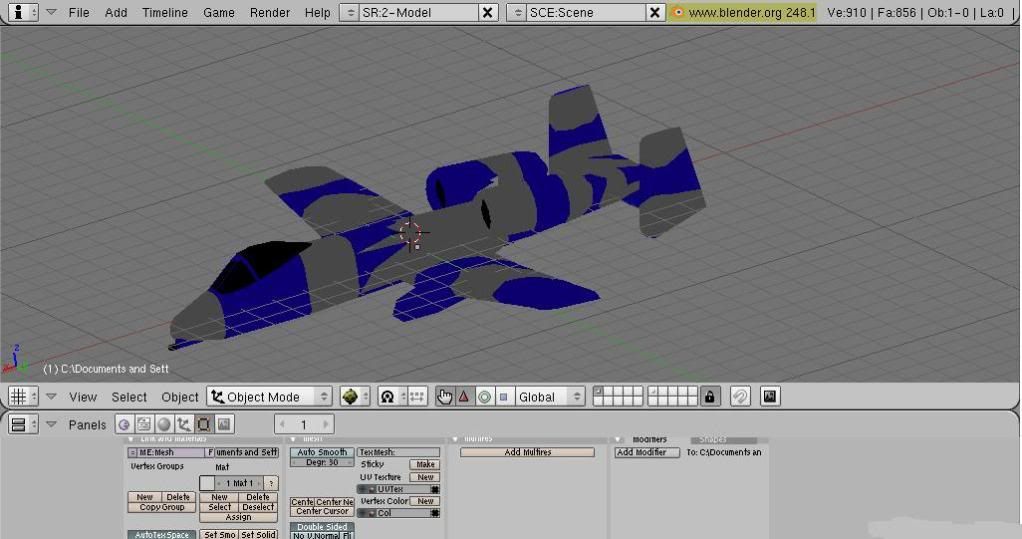Switch to the Editing context icon
The width and height of the screenshot is (1022, 539).
(203, 424)
